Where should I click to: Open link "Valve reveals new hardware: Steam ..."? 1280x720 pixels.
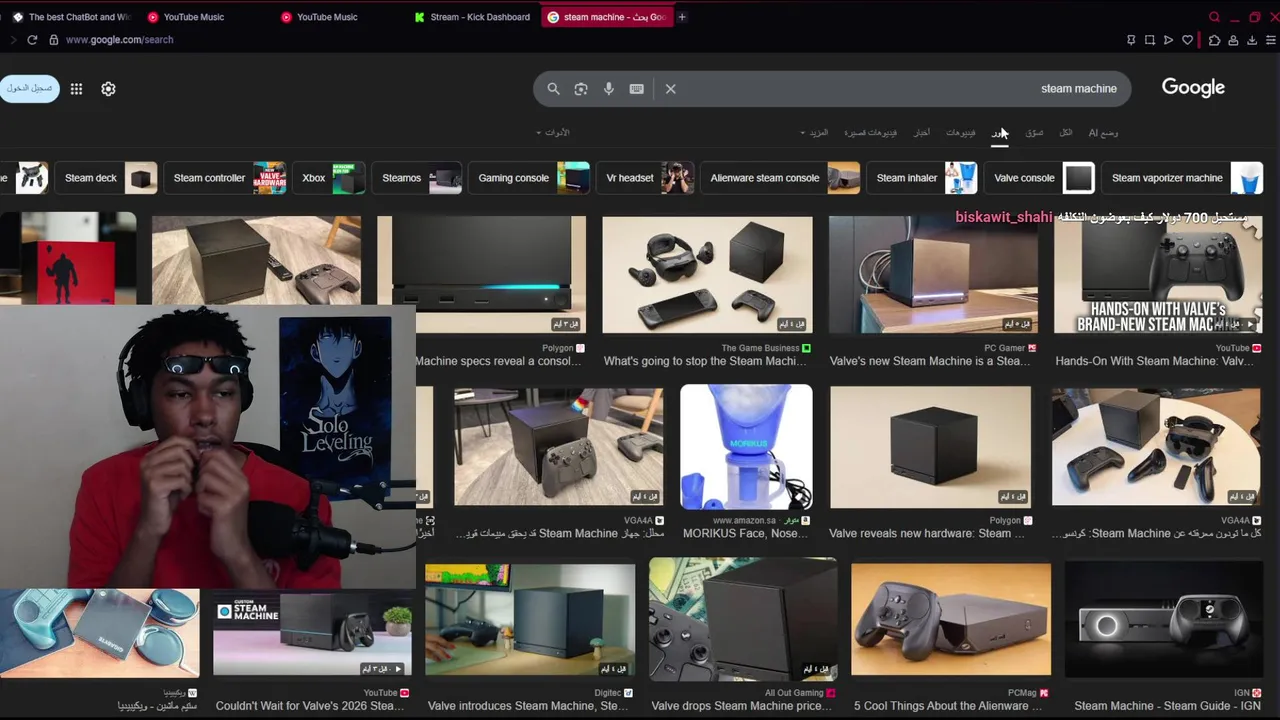pyautogui.click(x=927, y=534)
